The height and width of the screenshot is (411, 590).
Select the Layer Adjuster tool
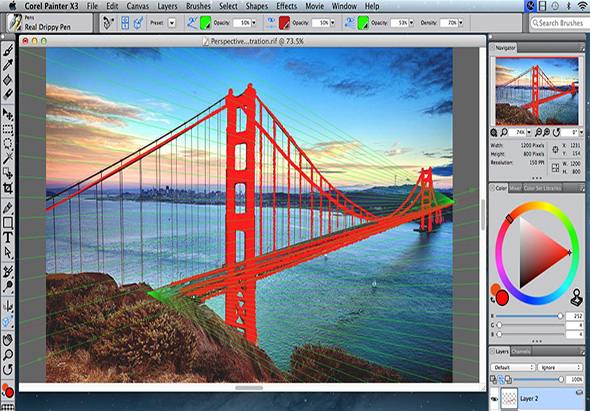pos(8,114)
